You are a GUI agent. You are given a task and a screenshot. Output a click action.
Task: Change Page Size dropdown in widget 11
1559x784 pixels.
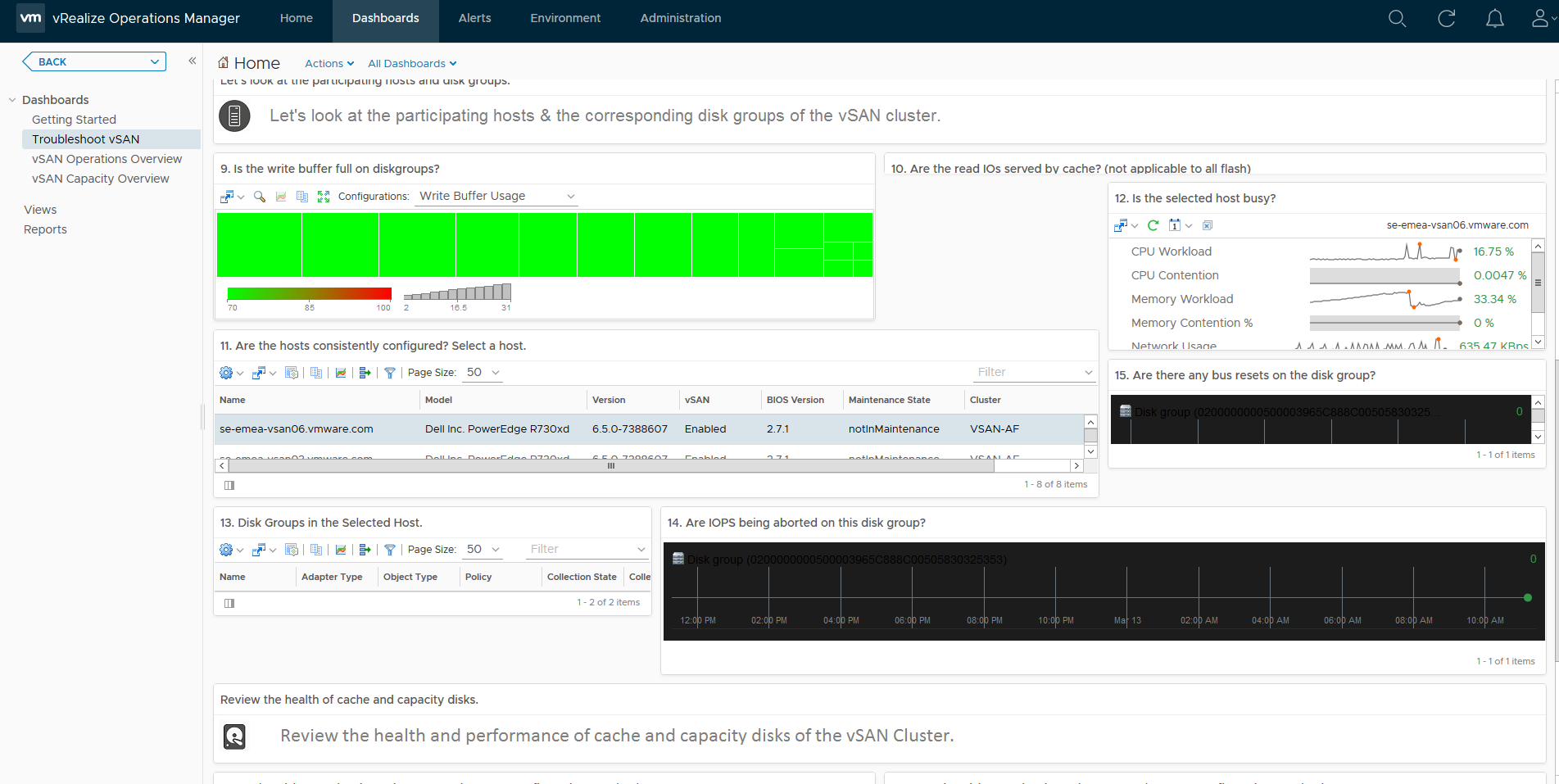(483, 373)
